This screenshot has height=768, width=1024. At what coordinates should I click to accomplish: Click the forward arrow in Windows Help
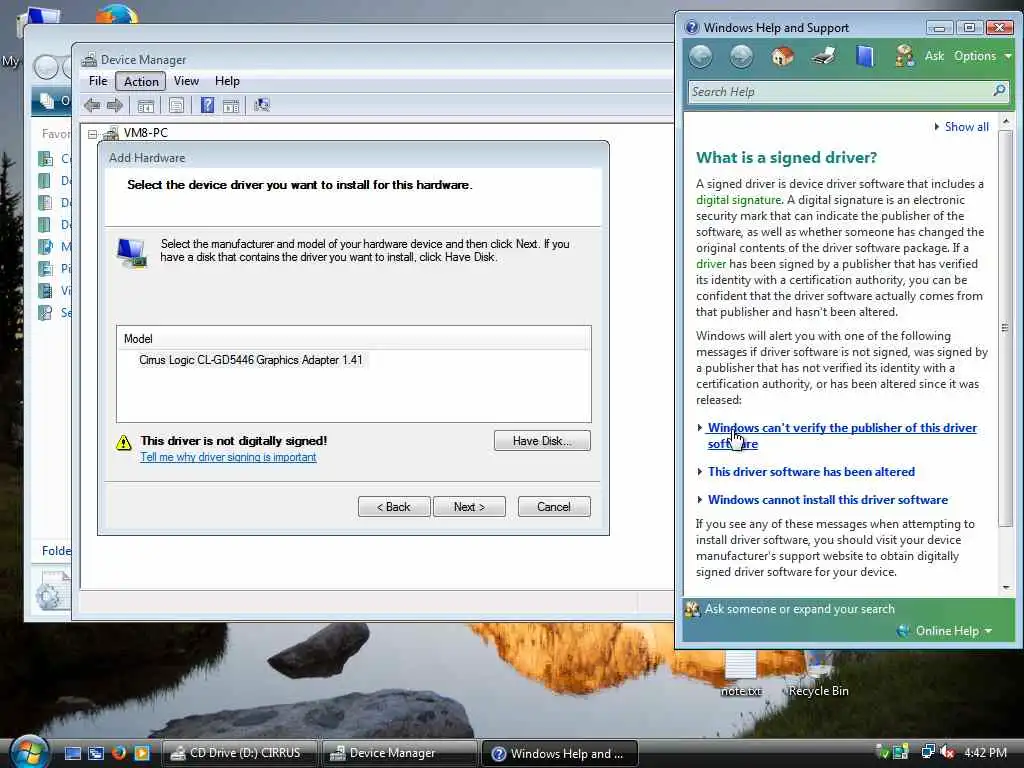pos(741,57)
